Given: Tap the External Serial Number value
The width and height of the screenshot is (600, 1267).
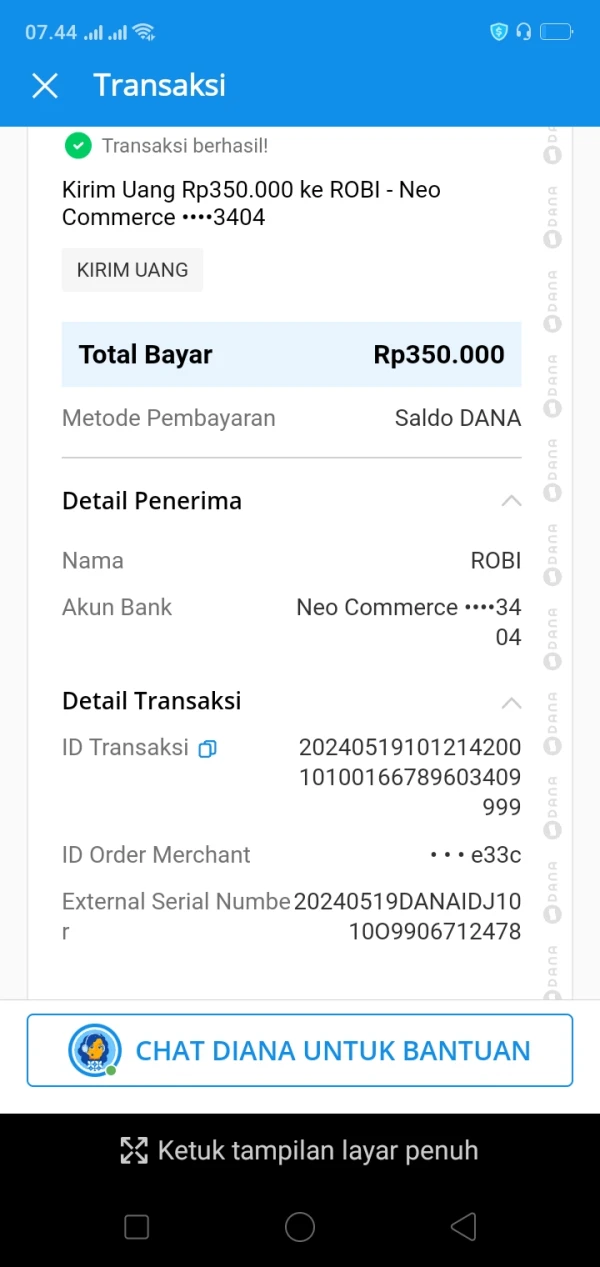Looking at the screenshot, I should tap(408, 917).
